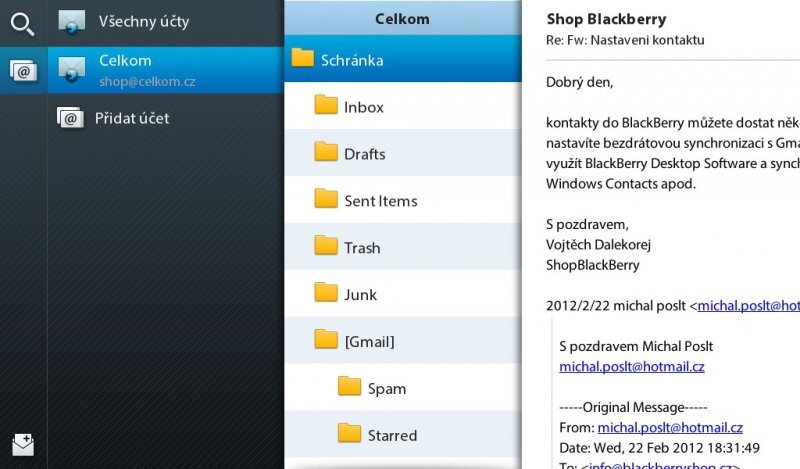The image size is (800, 469).
Task: Click michal.poslt@hotmail.cz link in From line
Action: pyautogui.click(x=670, y=427)
